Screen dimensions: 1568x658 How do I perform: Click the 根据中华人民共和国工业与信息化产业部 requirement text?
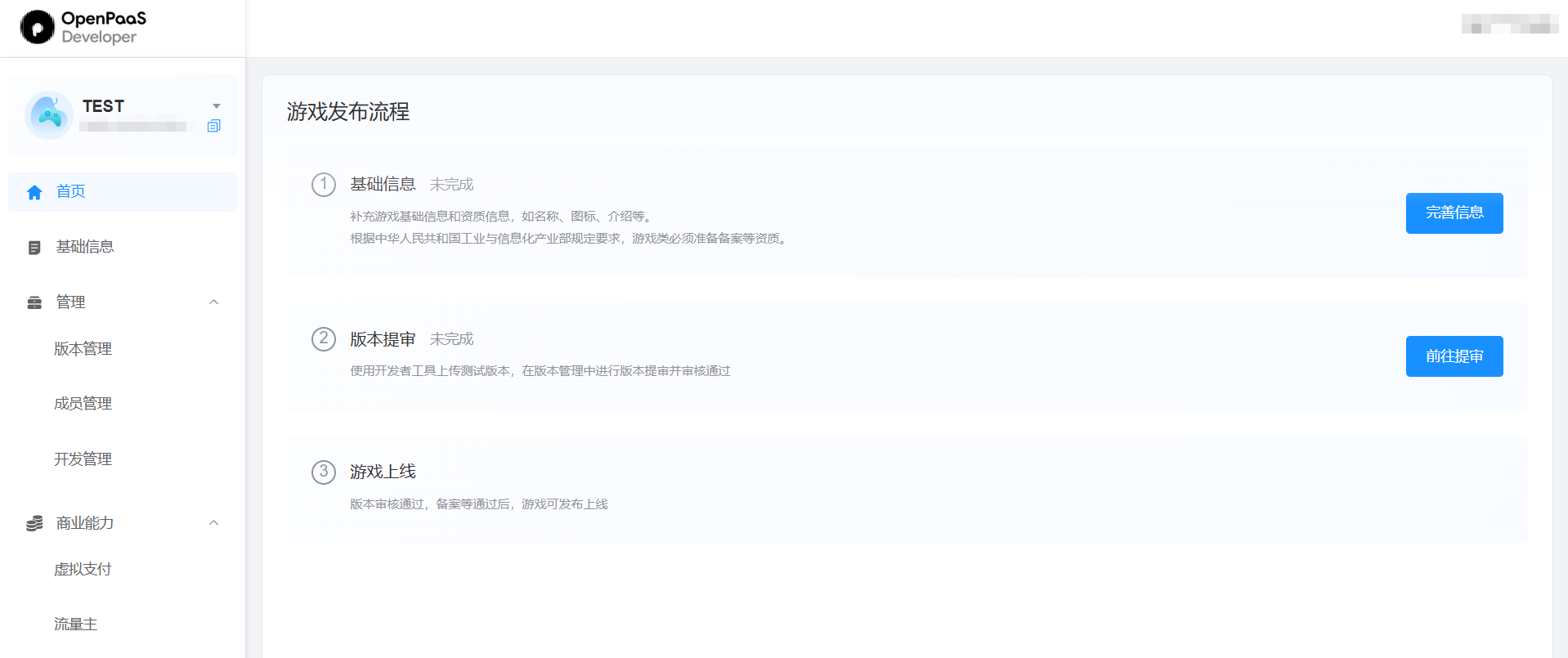(x=569, y=239)
